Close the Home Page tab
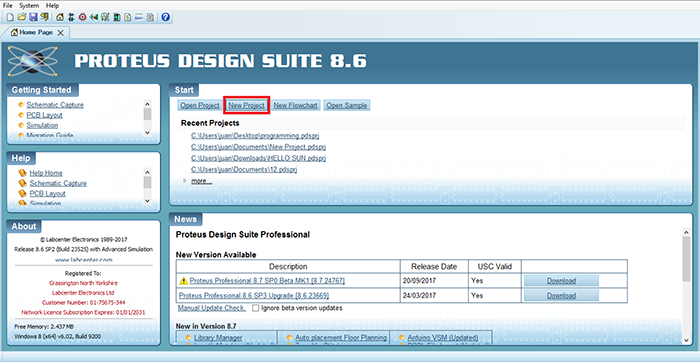 tap(61, 33)
